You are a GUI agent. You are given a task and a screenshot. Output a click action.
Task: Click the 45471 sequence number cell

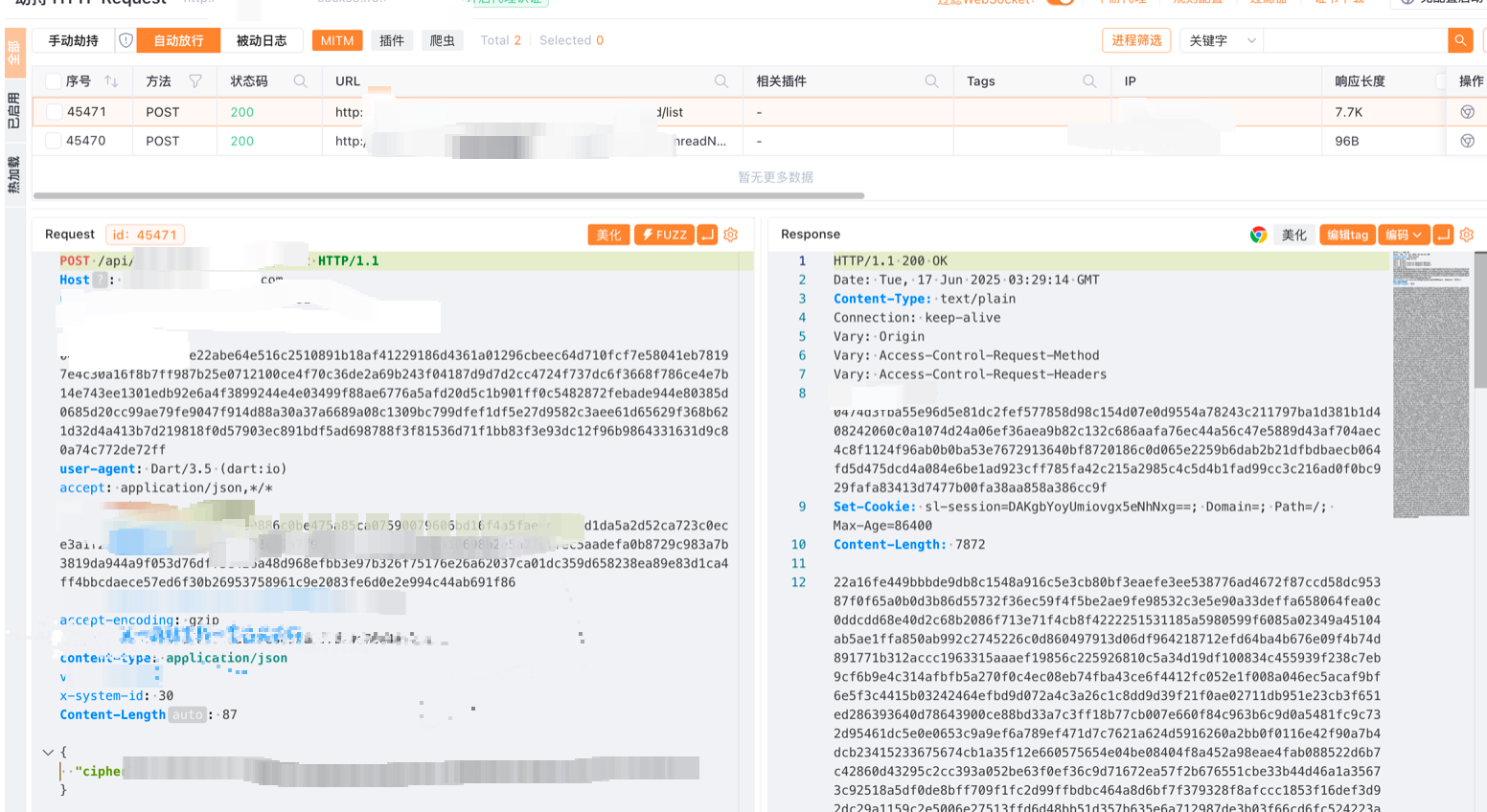(86, 112)
